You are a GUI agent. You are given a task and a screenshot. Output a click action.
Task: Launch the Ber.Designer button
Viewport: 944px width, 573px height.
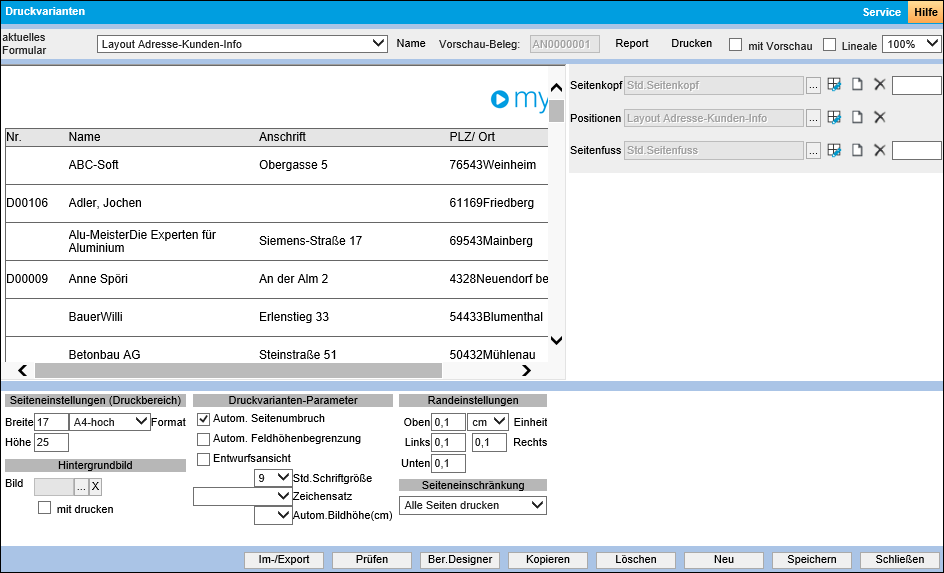tap(460, 560)
